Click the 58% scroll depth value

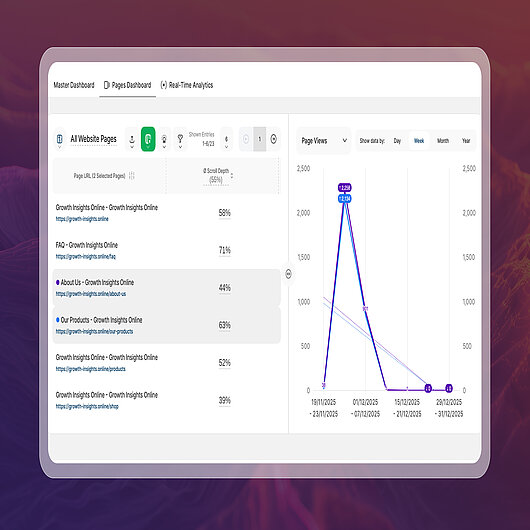tap(224, 213)
